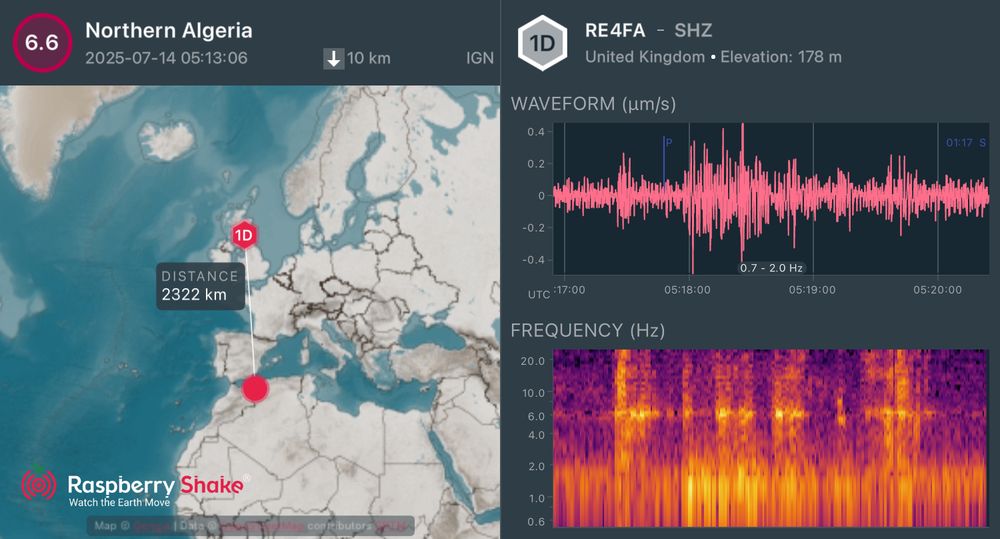Click the 0.6 frequency axis value
Screen dimensions: 1000x539
(x=536, y=521)
